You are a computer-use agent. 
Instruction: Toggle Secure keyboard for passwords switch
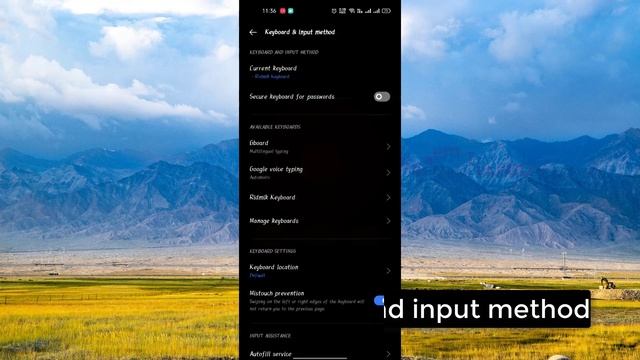point(382,97)
